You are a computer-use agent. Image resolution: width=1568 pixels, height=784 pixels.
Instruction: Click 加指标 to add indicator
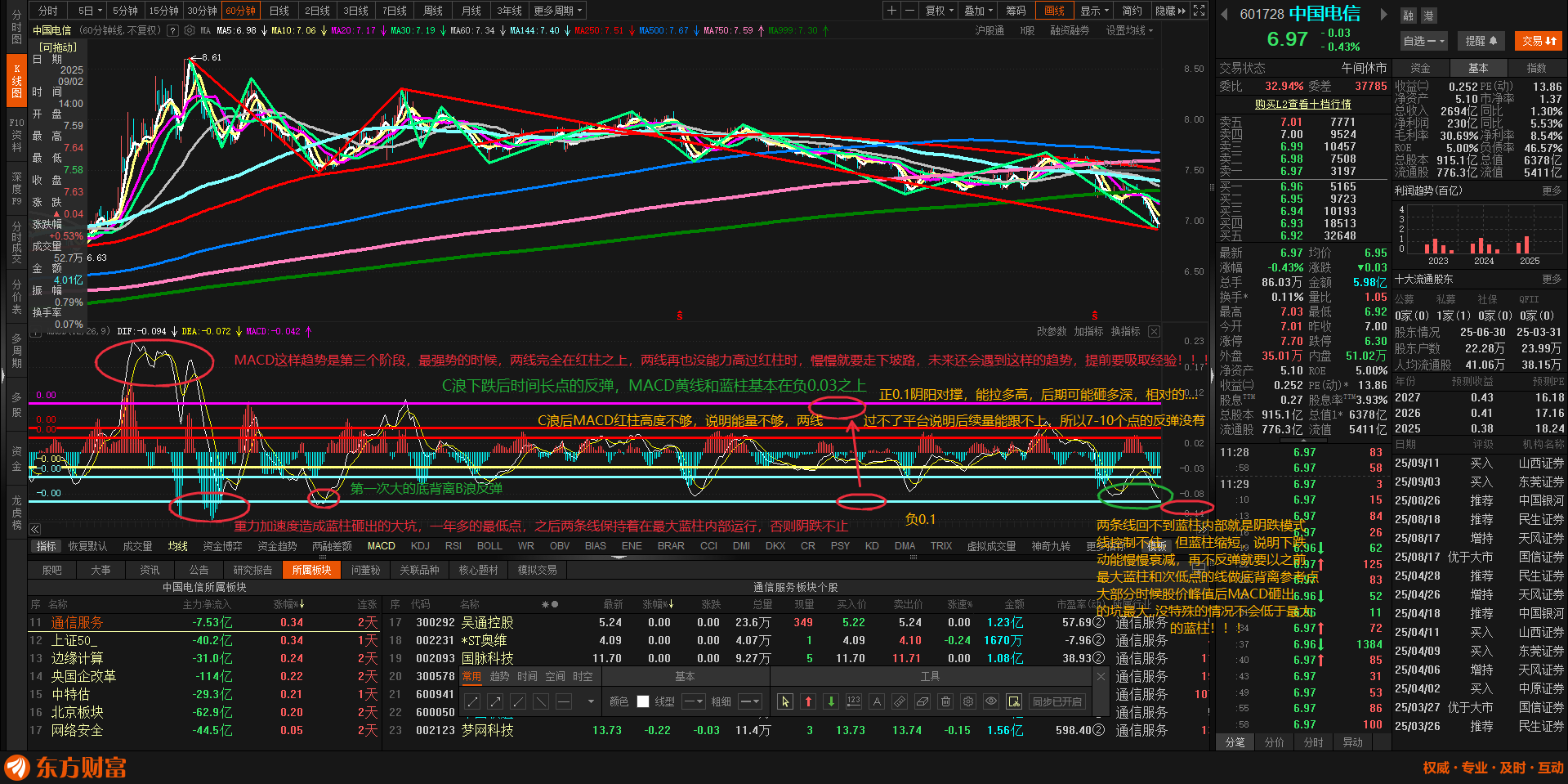tap(1088, 331)
